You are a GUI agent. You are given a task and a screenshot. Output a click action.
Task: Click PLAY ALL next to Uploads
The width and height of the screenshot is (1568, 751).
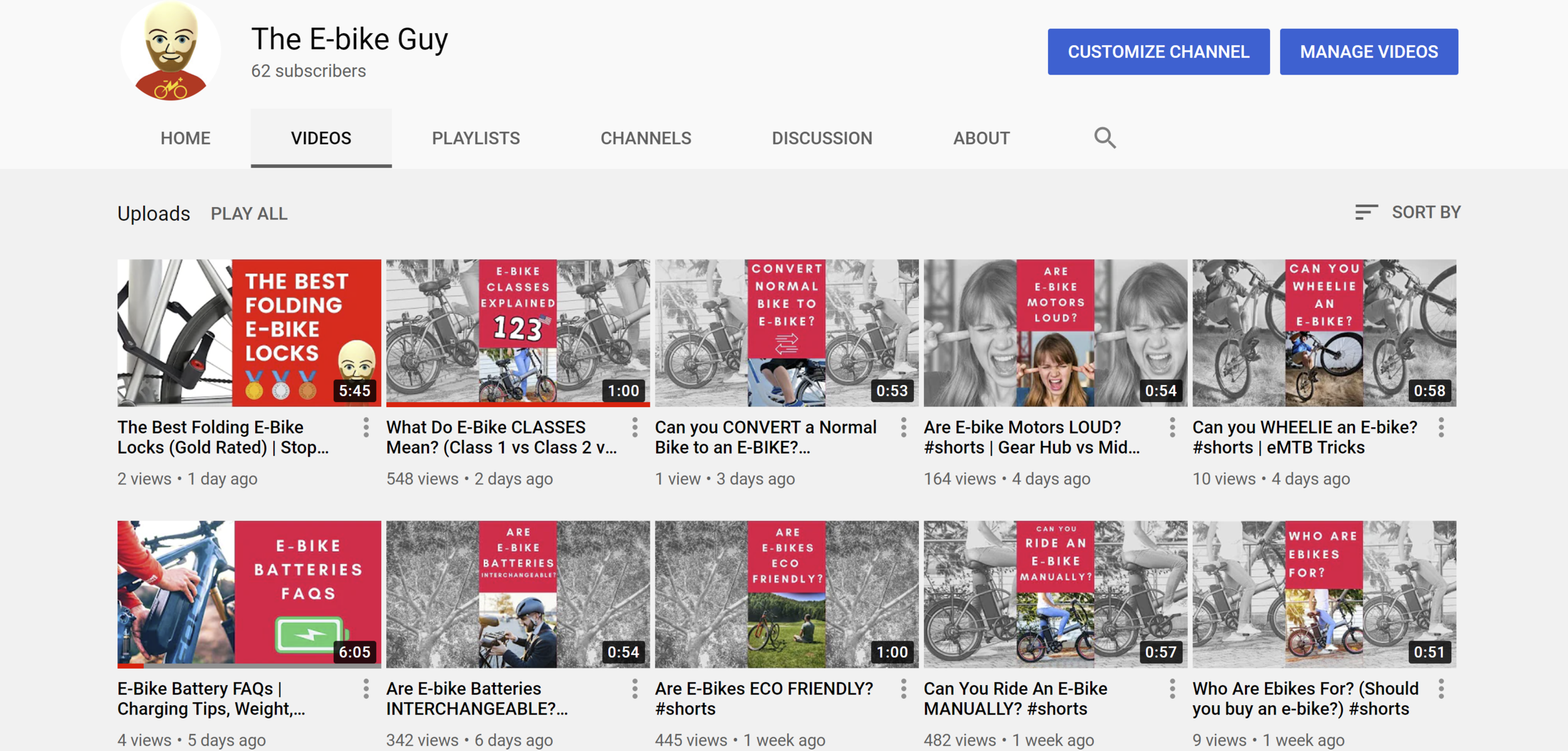[249, 214]
